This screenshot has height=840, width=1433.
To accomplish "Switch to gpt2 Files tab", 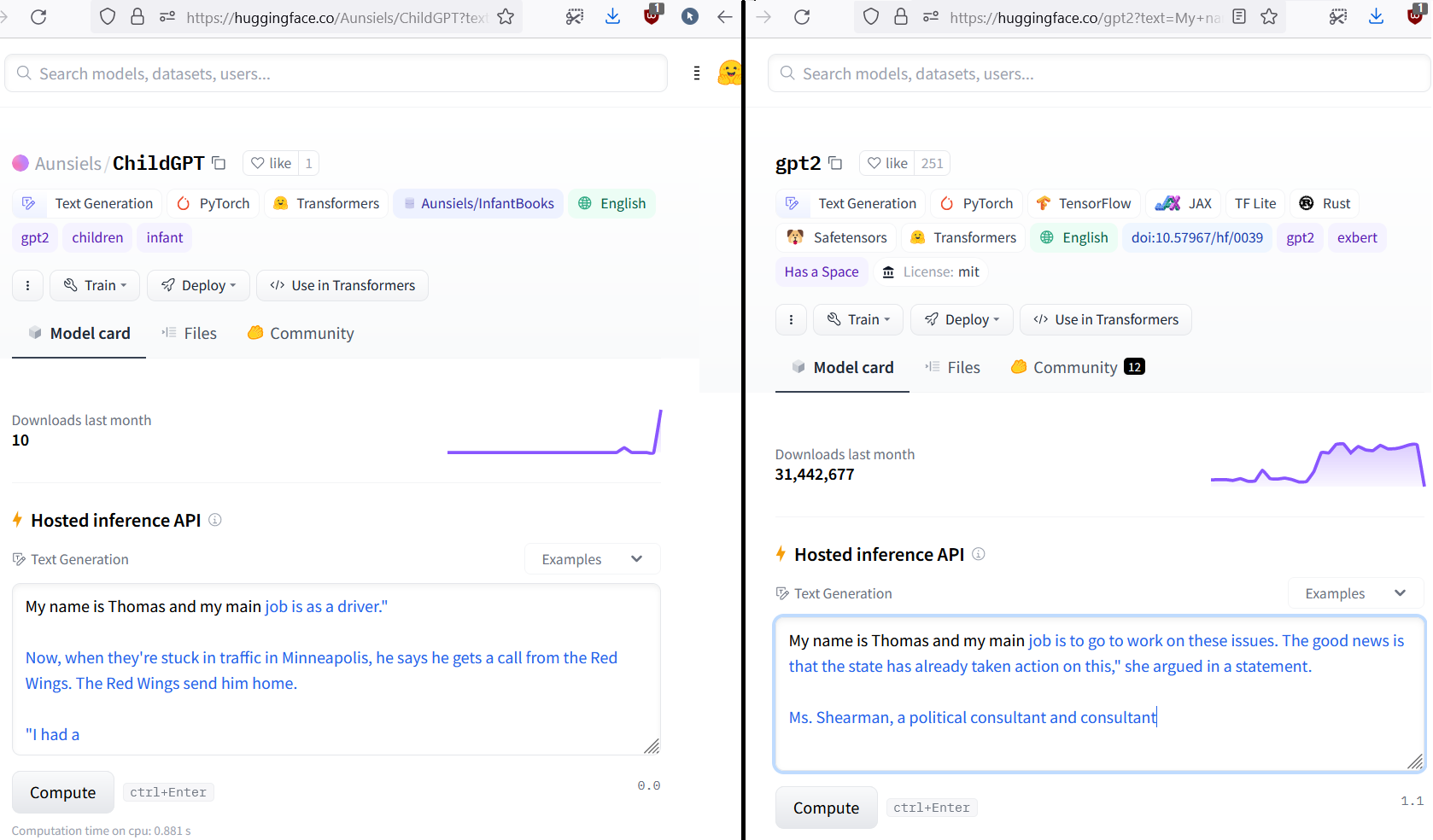I will click(953, 367).
